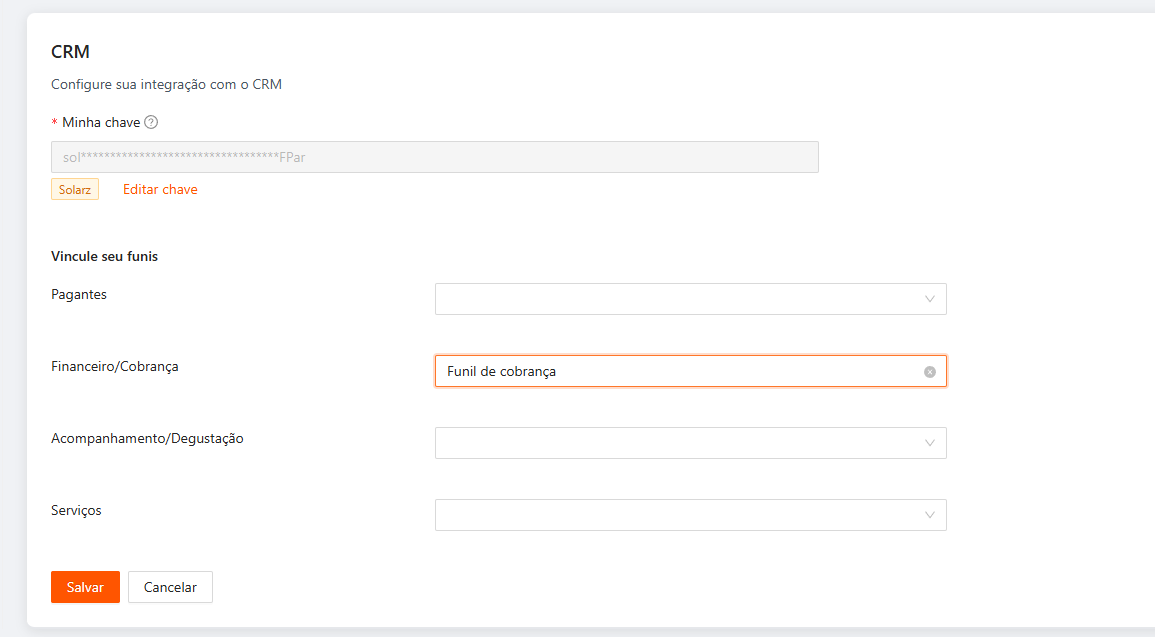Click the CRM page heading
The height and width of the screenshot is (637, 1155).
pos(71,52)
